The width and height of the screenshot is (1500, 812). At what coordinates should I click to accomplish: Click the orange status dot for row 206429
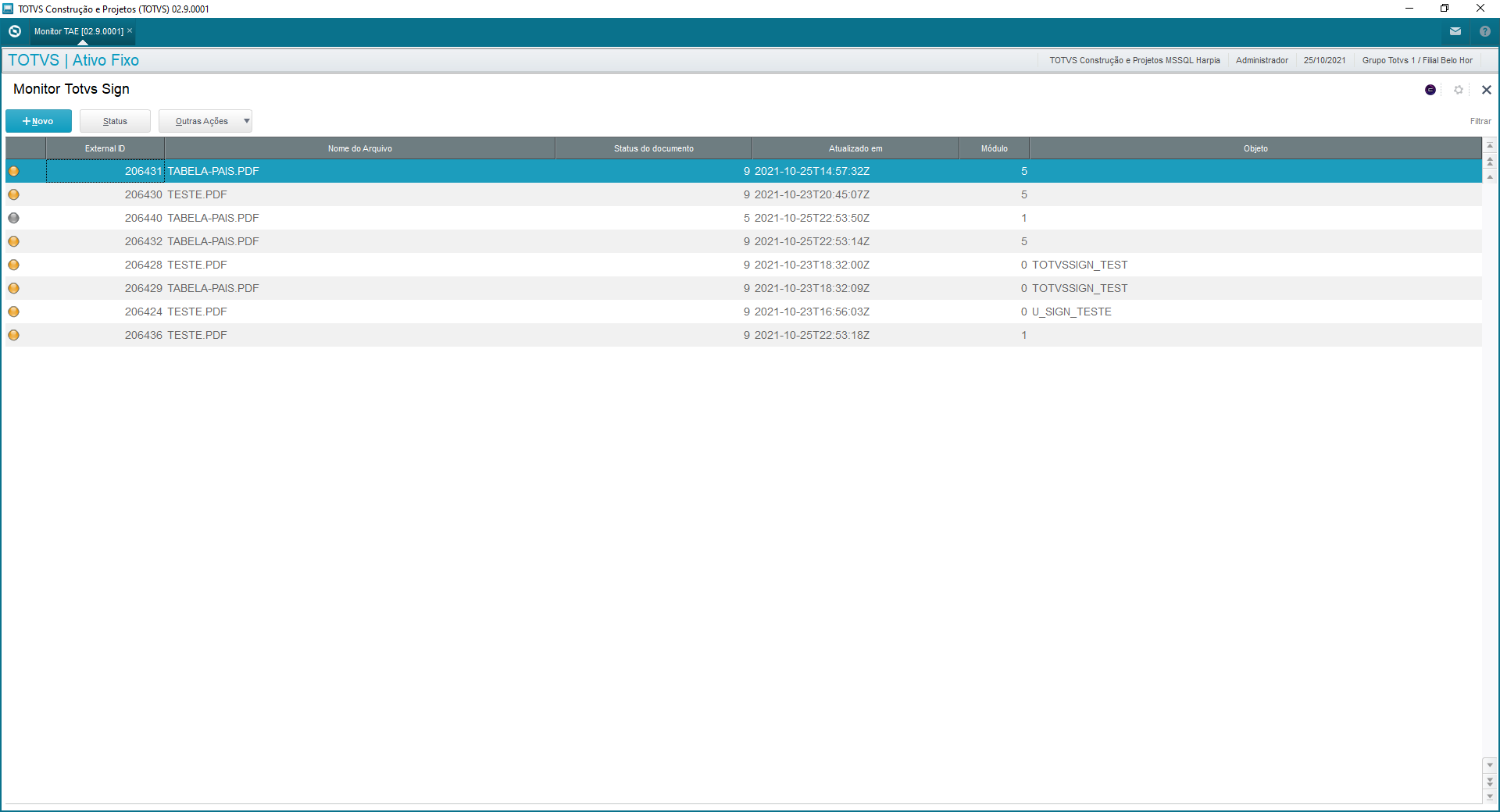[13, 288]
